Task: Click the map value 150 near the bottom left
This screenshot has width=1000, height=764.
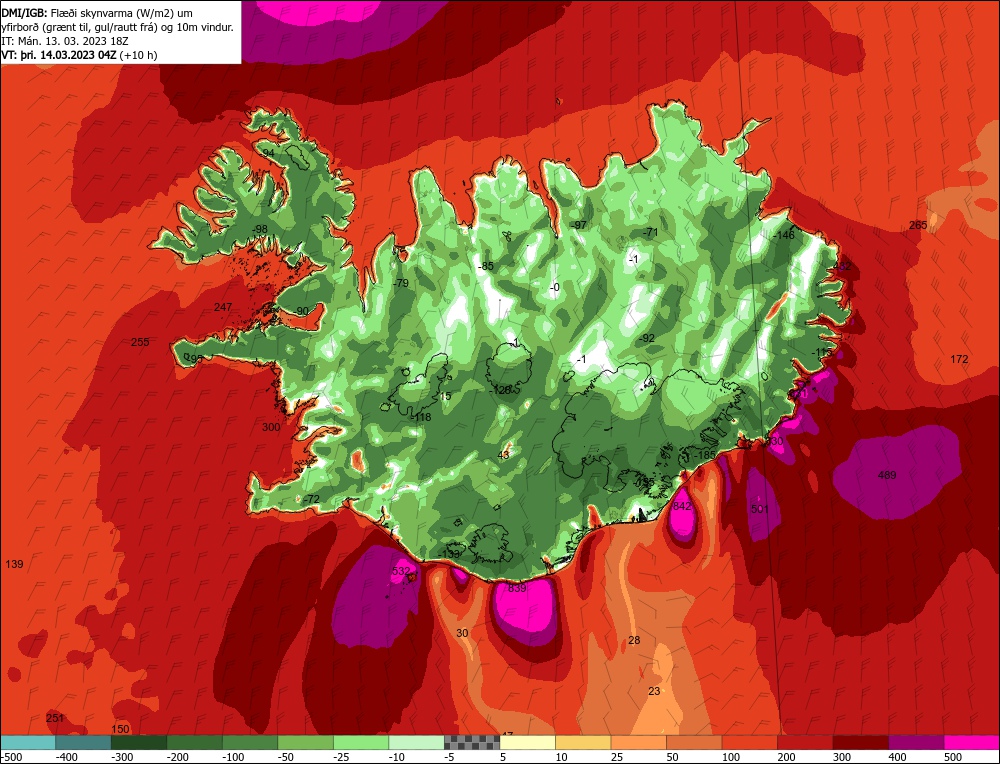Action: coord(120,729)
